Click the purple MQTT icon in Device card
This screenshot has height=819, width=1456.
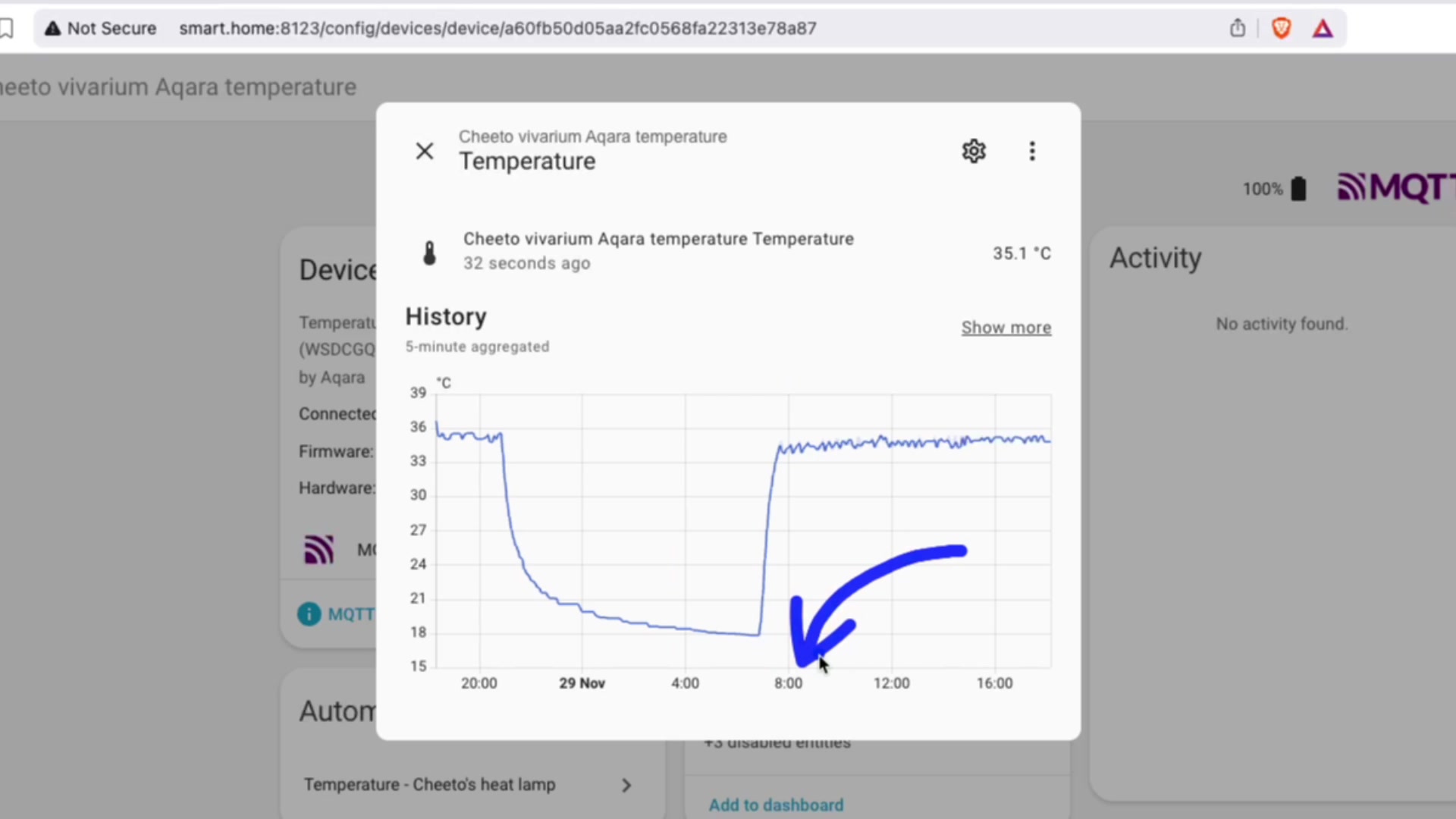coord(319,549)
